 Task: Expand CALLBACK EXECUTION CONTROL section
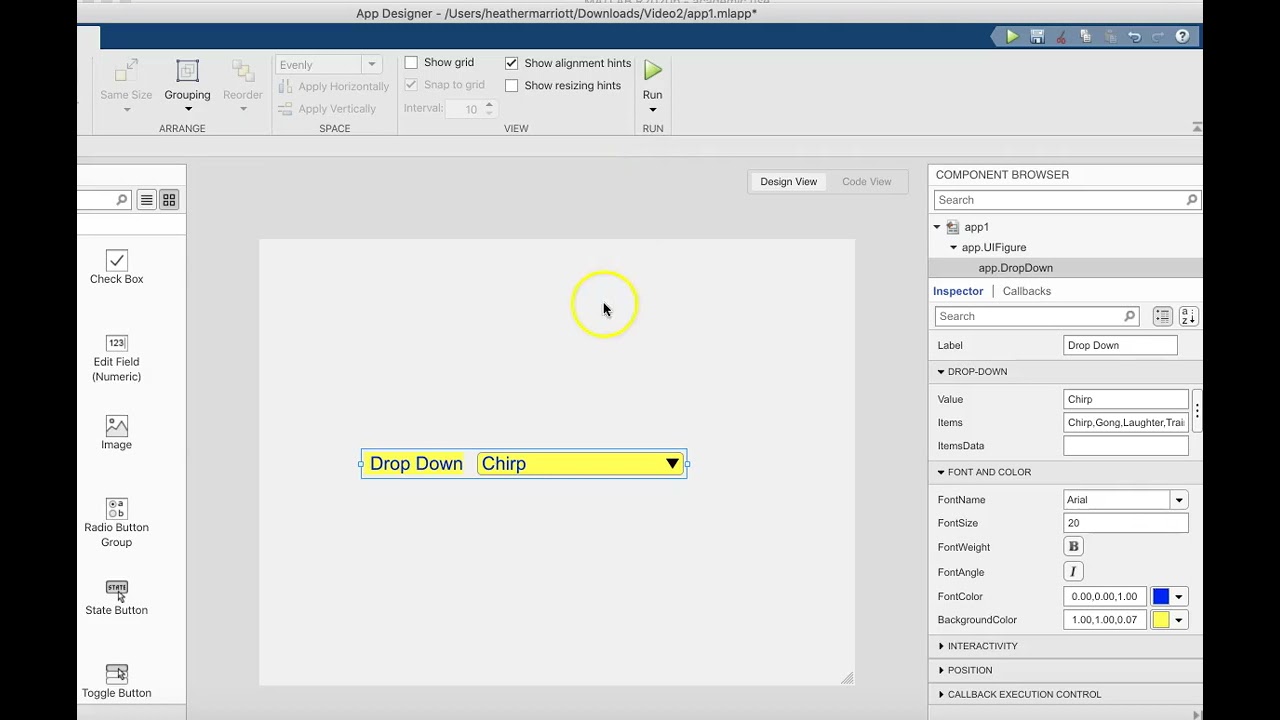(941, 694)
